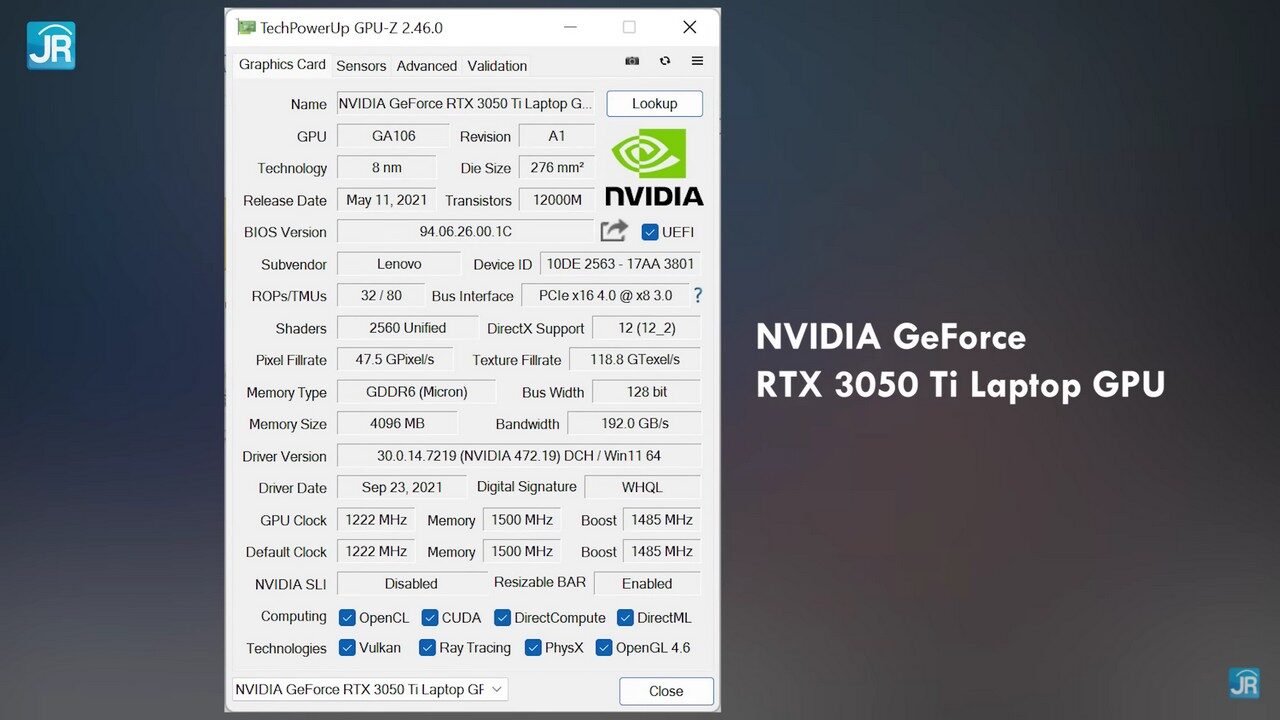This screenshot has width=1280, height=720.
Task: Click the Pixel Fillrate field 47.5 GPixel/s
Action: click(x=395, y=360)
